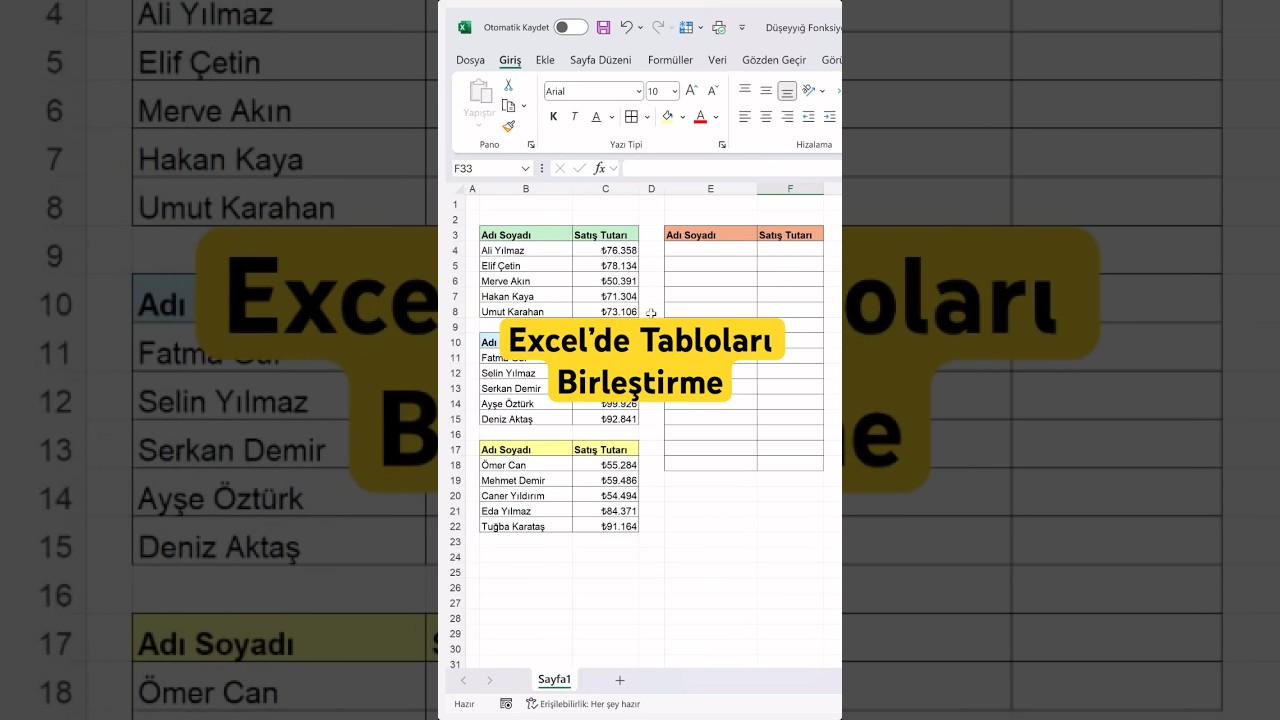Add a new sheet with plus button

click(620, 680)
